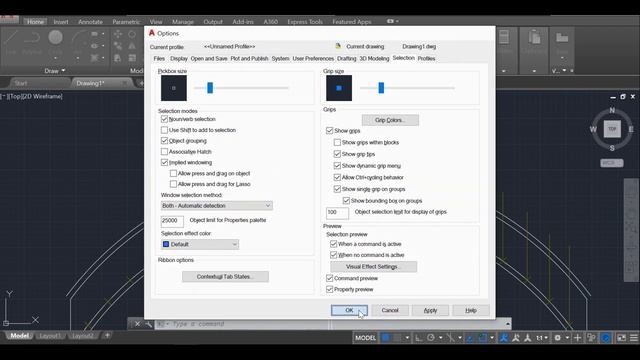The height and width of the screenshot is (360, 640).
Task: Click OK to confirm the Options dialog
Action: coord(349,311)
